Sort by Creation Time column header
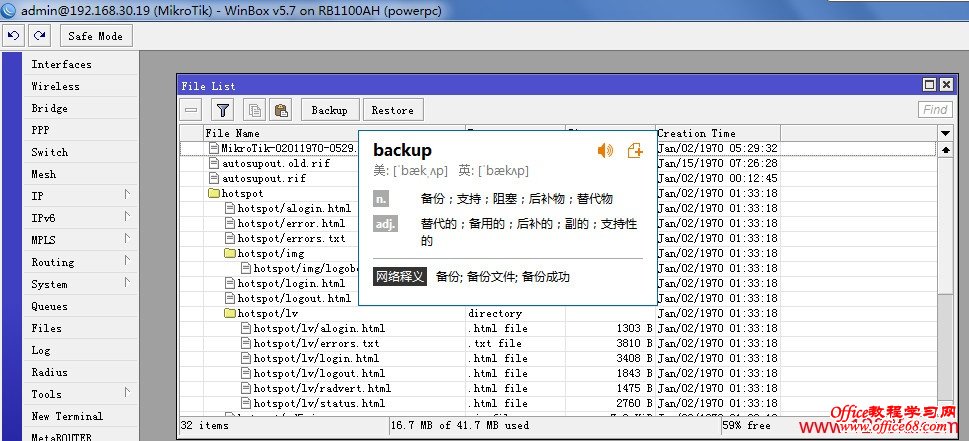969x441 pixels. tap(718, 133)
